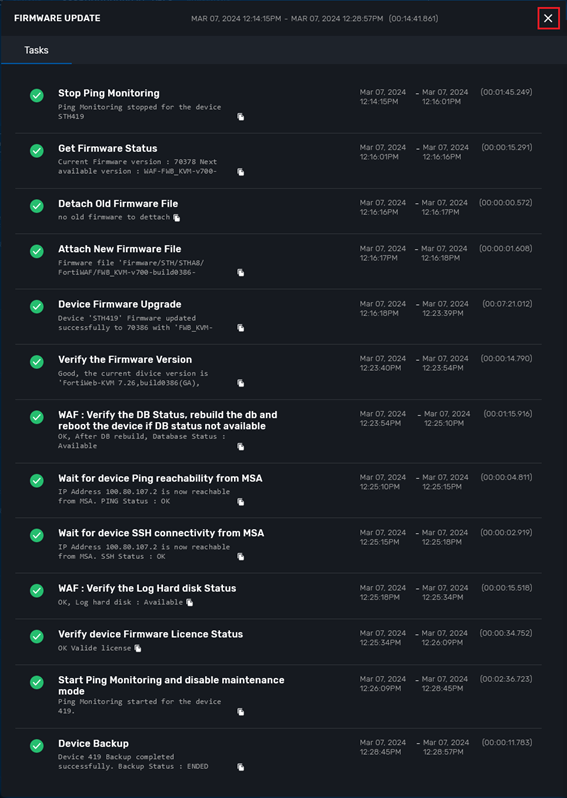The width and height of the screenshot is (567, 798).
Task: Copy the Device Backup completion message
Action: pyautogui.click(x=241, y=767)
